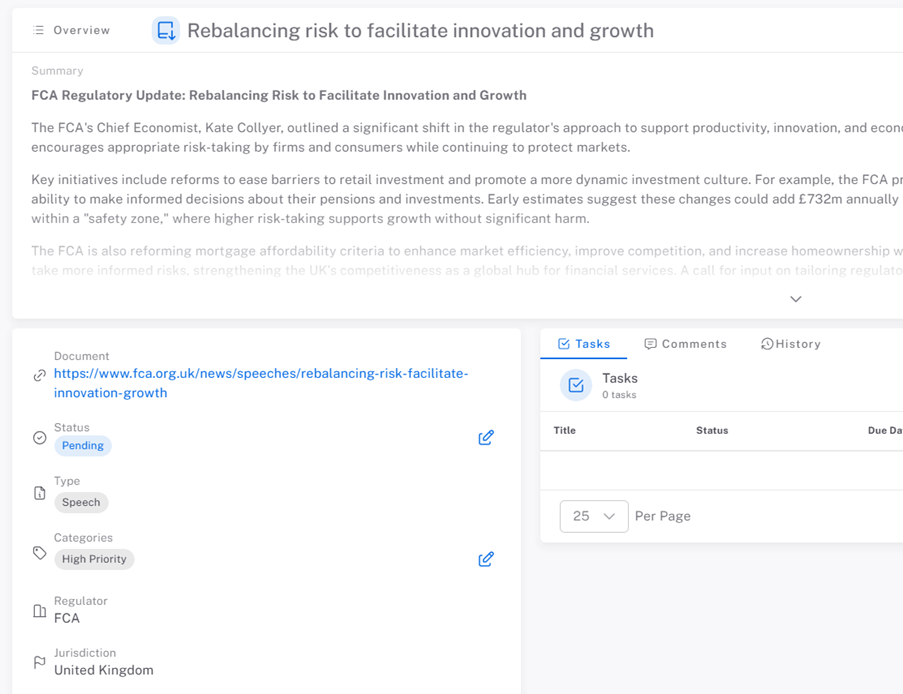Select the Tasks tab
This screenshot has height=694, width=903.
pyautogui.click(x=584, y=344)
